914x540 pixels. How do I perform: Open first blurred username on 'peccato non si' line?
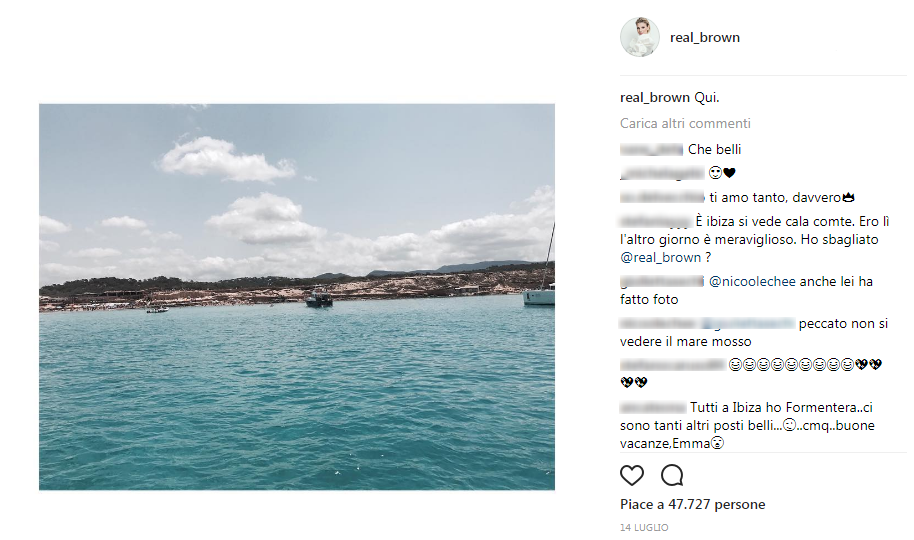(657, 324)
